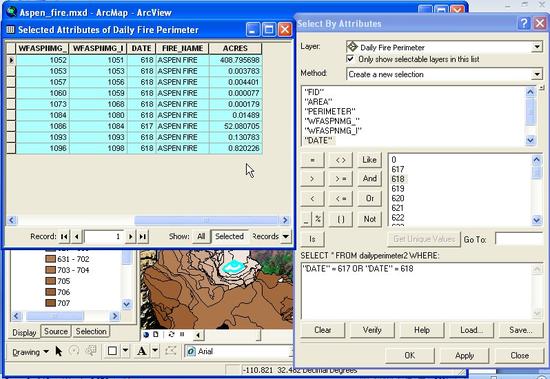Click the 705 brown legend color swatch
The height and width of the screenshot is (379, 550).
(x=51, y=281)
